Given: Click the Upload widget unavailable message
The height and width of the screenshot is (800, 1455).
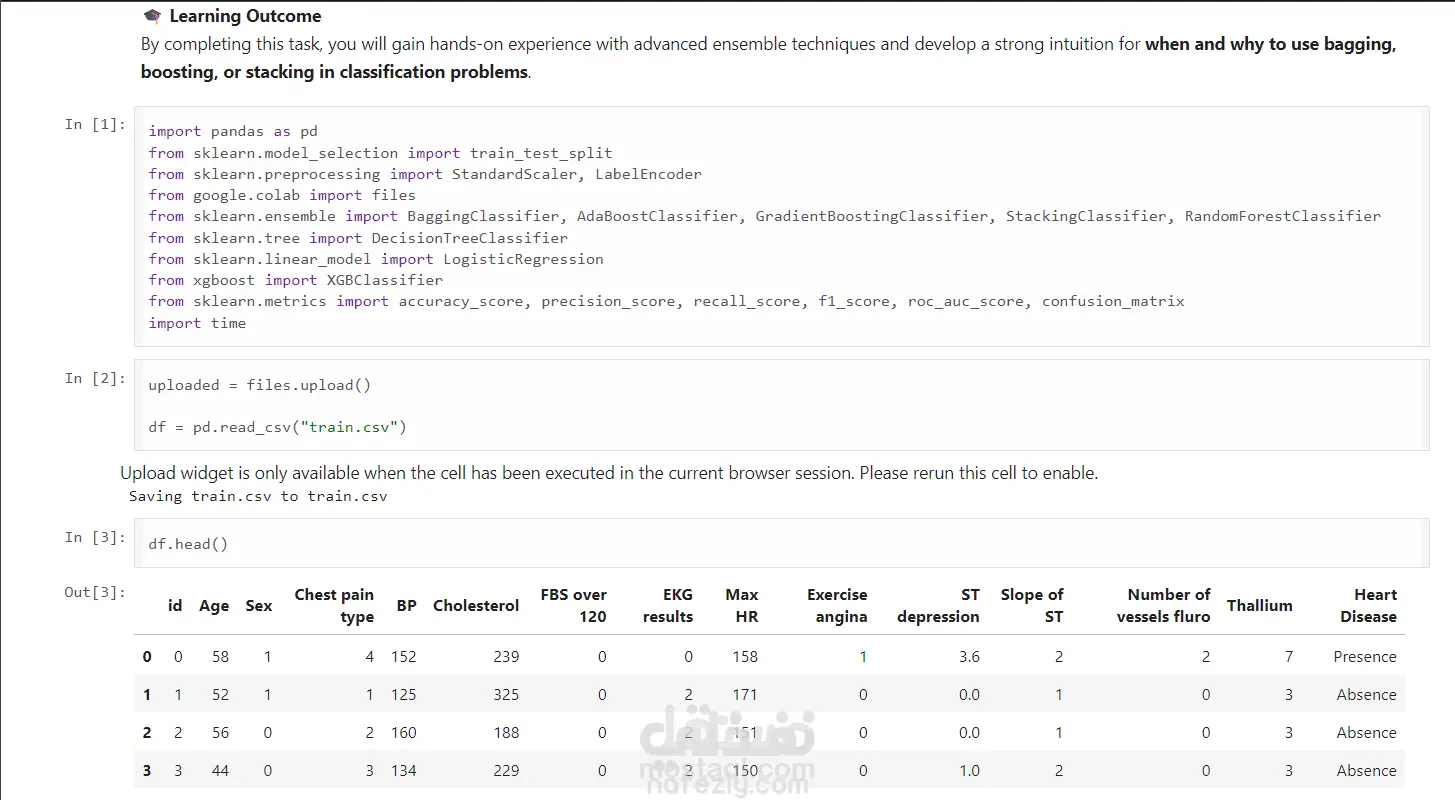Looking at the screenshot, I should (x=609, y=473).
